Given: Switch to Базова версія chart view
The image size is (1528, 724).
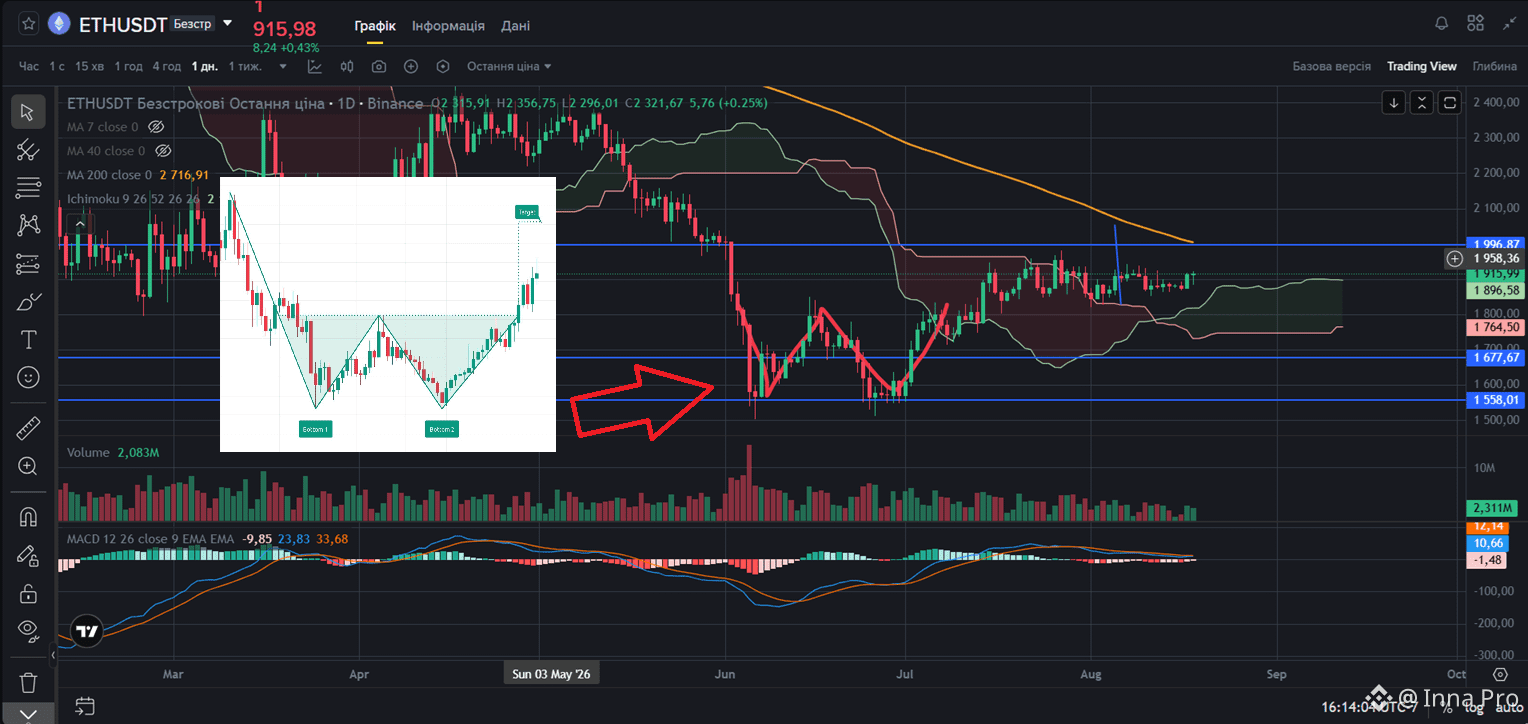Looking at the screenshot, I should click(1331, 66).
